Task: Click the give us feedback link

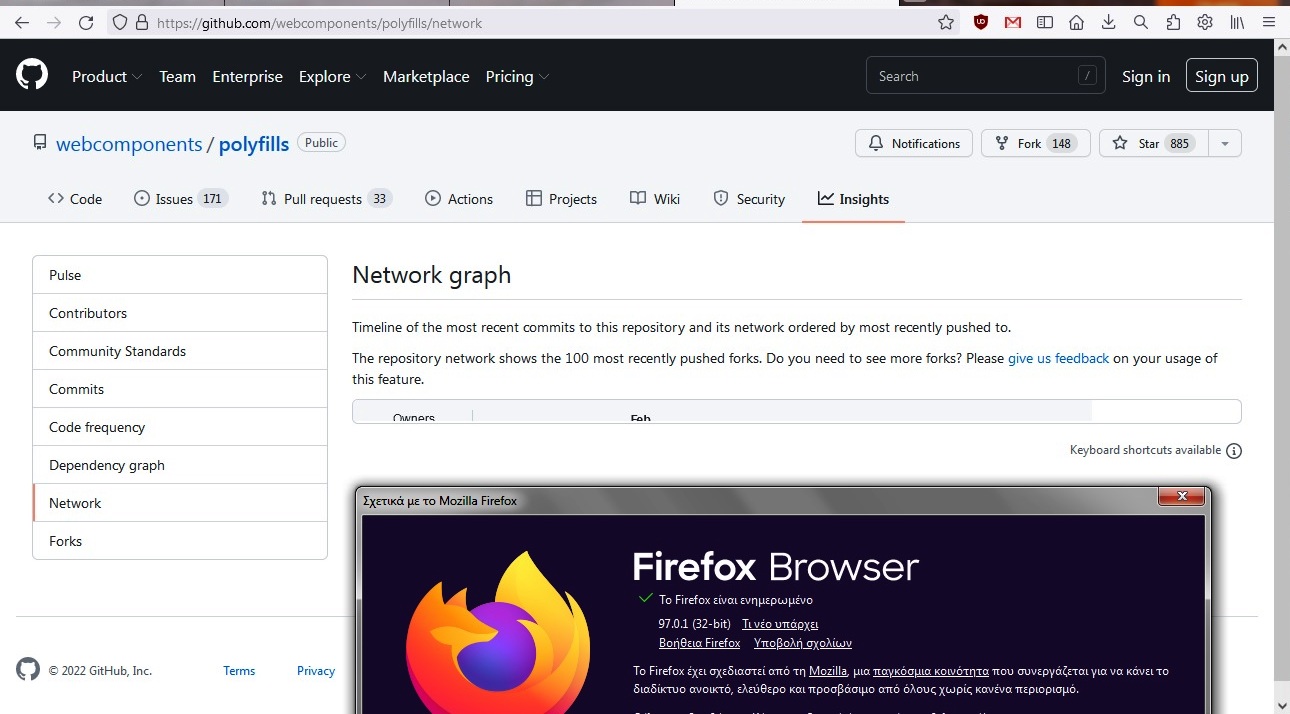Action: coord(1058,358)
